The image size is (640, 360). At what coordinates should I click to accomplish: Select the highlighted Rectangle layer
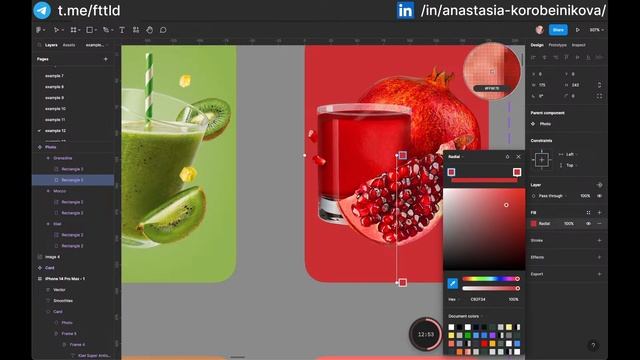pyautogui.click(x=73, y=180)
